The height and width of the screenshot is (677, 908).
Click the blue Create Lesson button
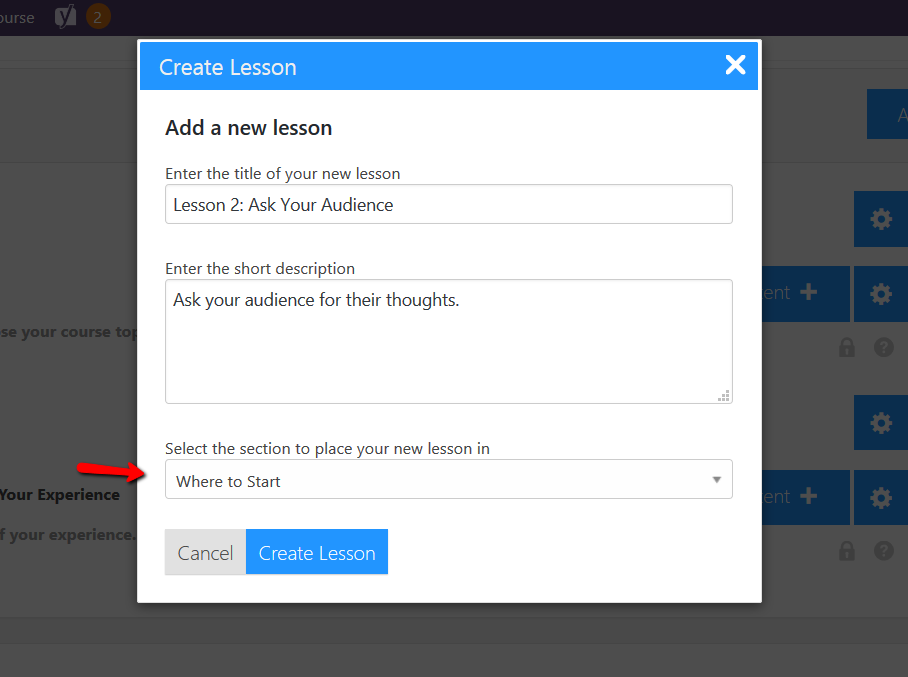(317, 552)
